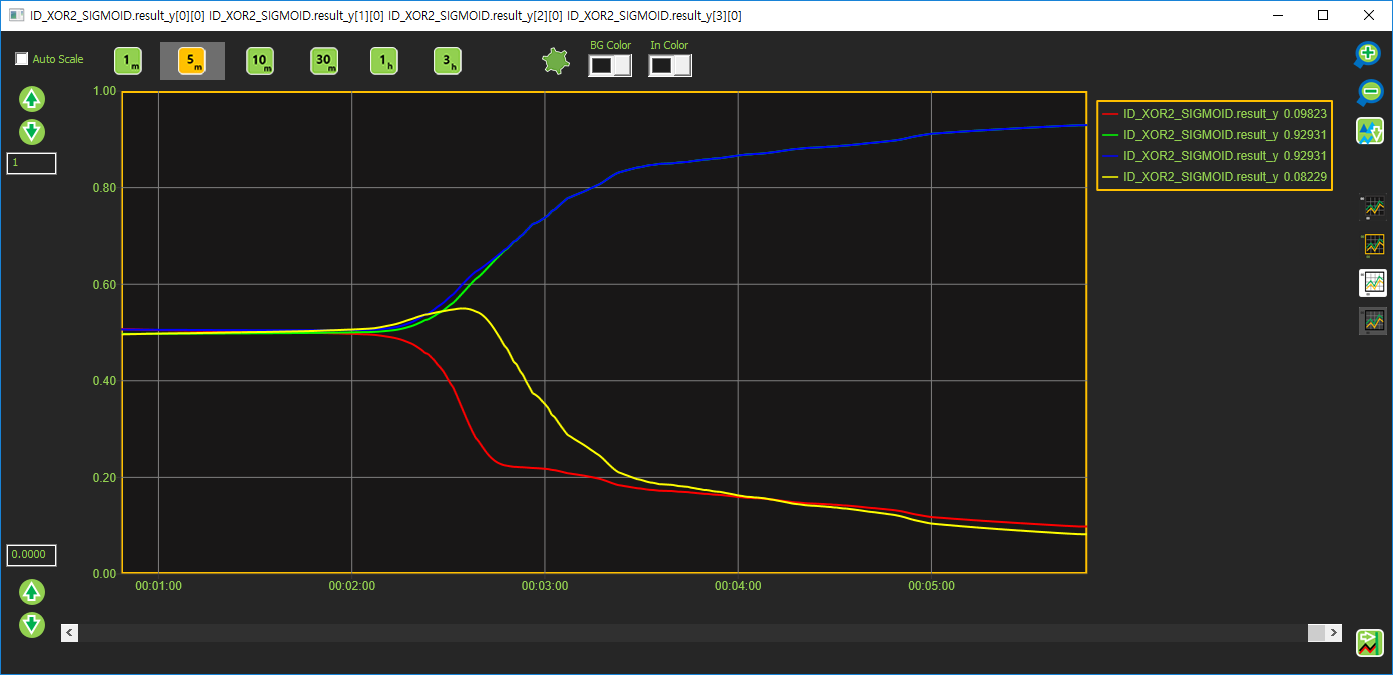Click the zoom out magnifier icon

tap(1368, 93)
